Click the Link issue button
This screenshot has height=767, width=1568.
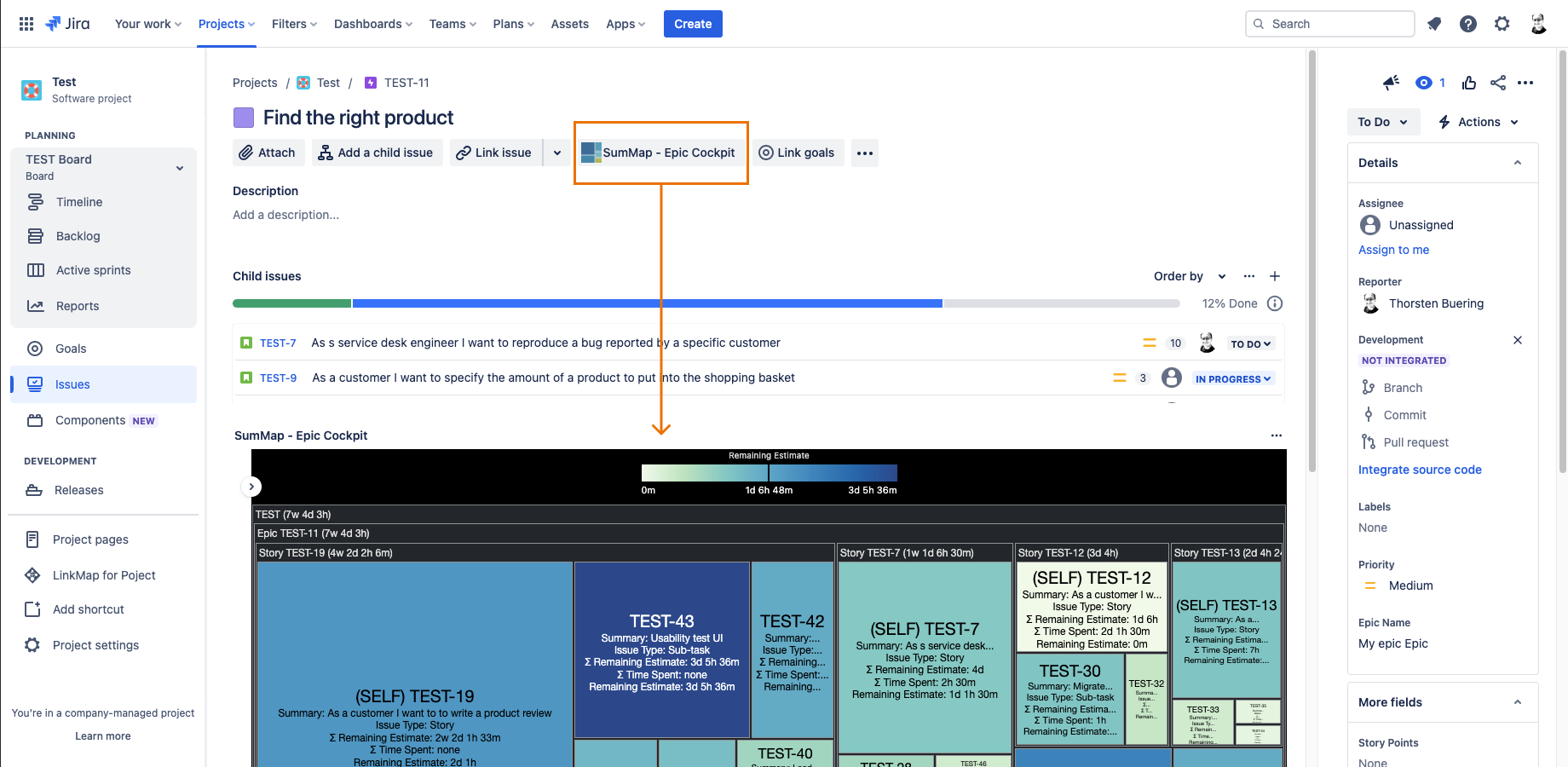coord(496,153)
